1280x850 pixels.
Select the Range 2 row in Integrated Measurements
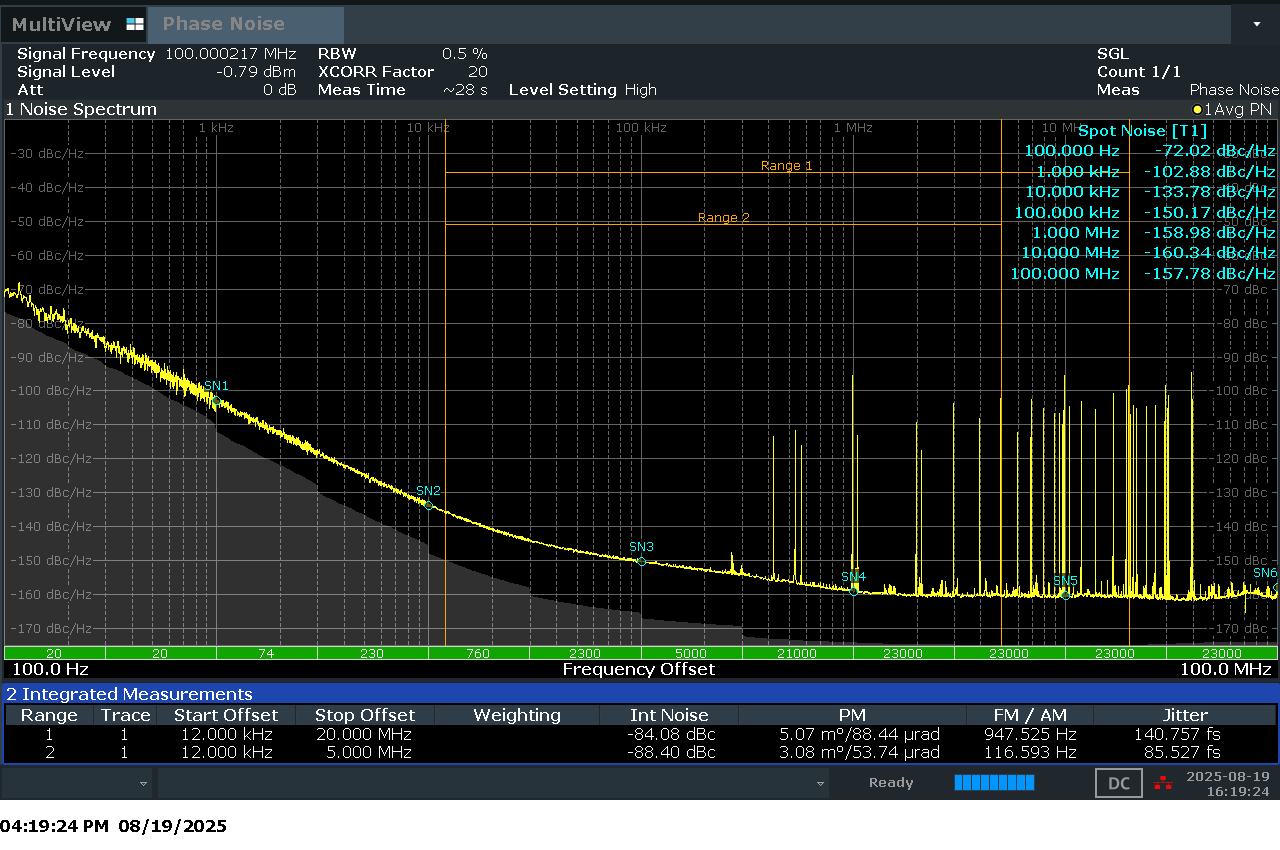pos(48,752)
